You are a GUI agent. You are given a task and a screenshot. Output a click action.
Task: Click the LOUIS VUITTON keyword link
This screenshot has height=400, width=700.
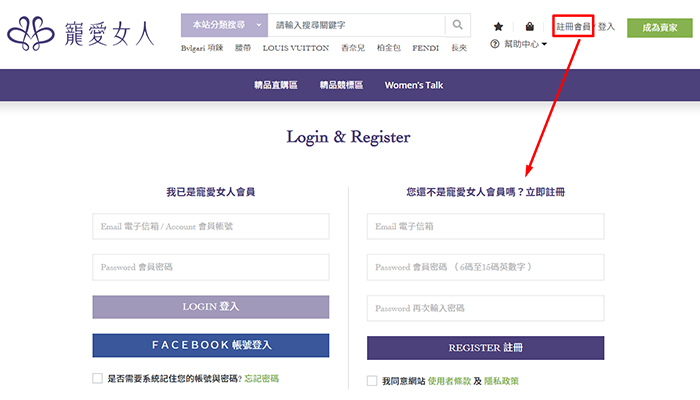pos(294,48)
